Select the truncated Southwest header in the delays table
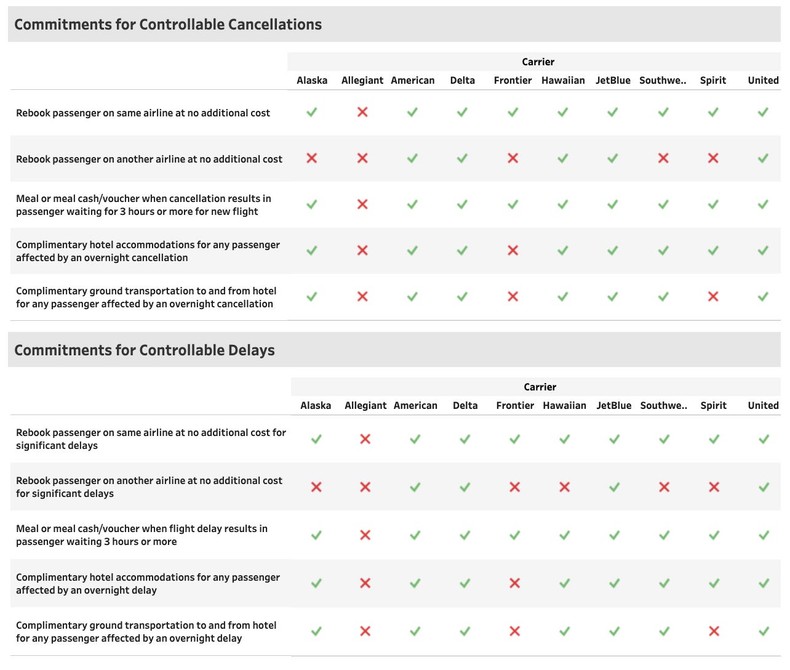The width and height of the screenshot is (790, 670). pyautogui.click(x=664, y=405)
